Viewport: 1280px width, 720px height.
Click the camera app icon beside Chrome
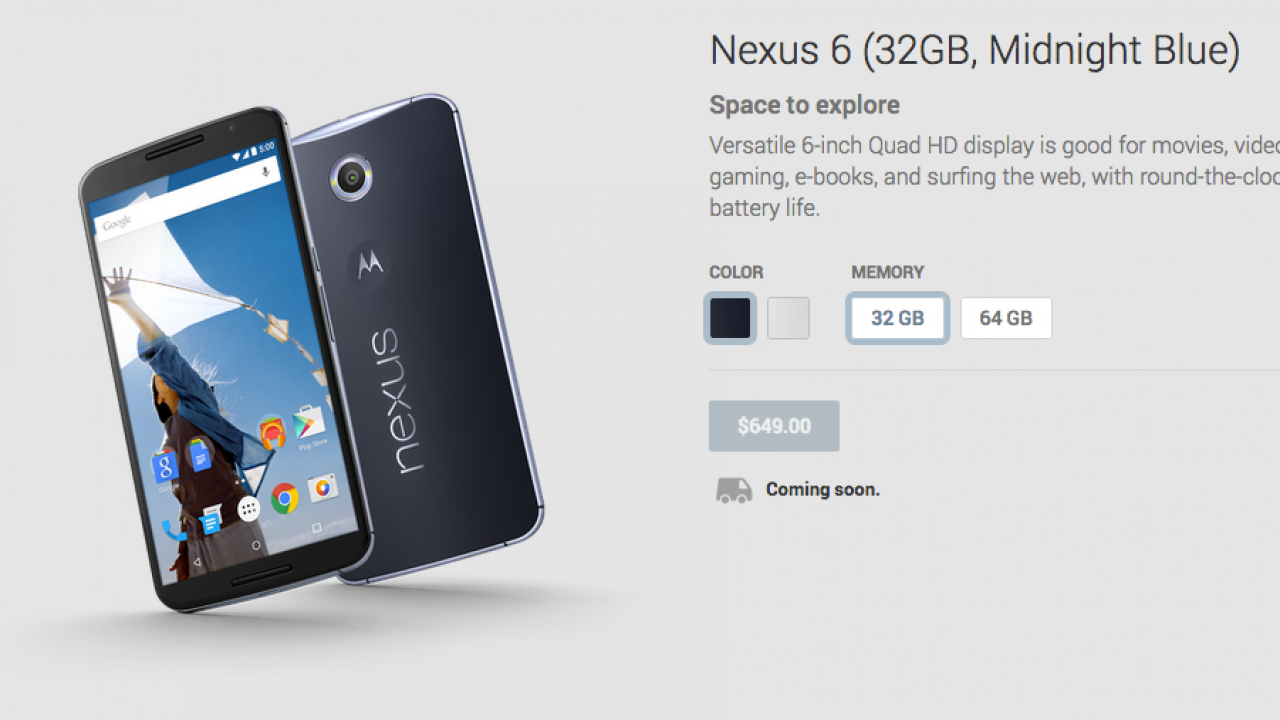pos(322,488)
